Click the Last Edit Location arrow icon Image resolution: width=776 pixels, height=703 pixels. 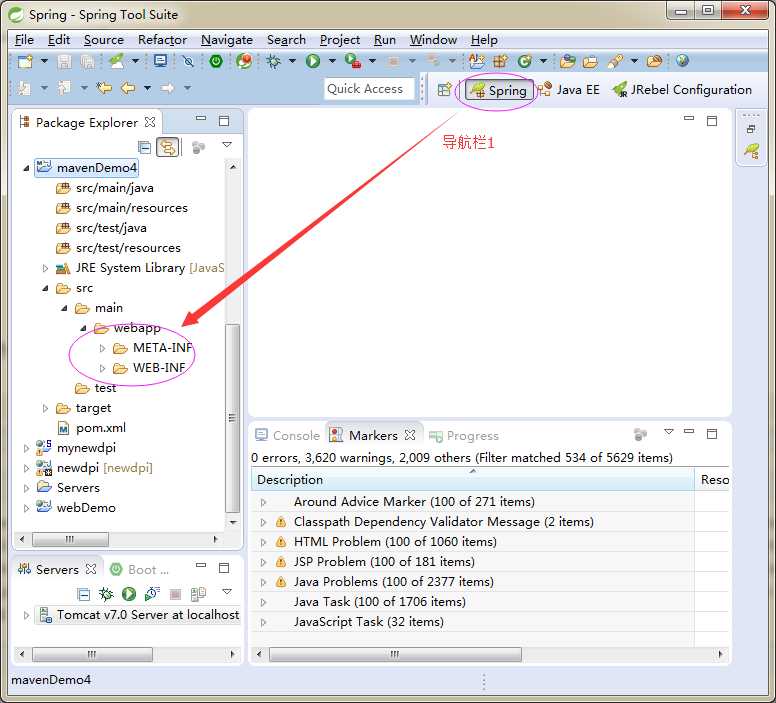point(104,88)
